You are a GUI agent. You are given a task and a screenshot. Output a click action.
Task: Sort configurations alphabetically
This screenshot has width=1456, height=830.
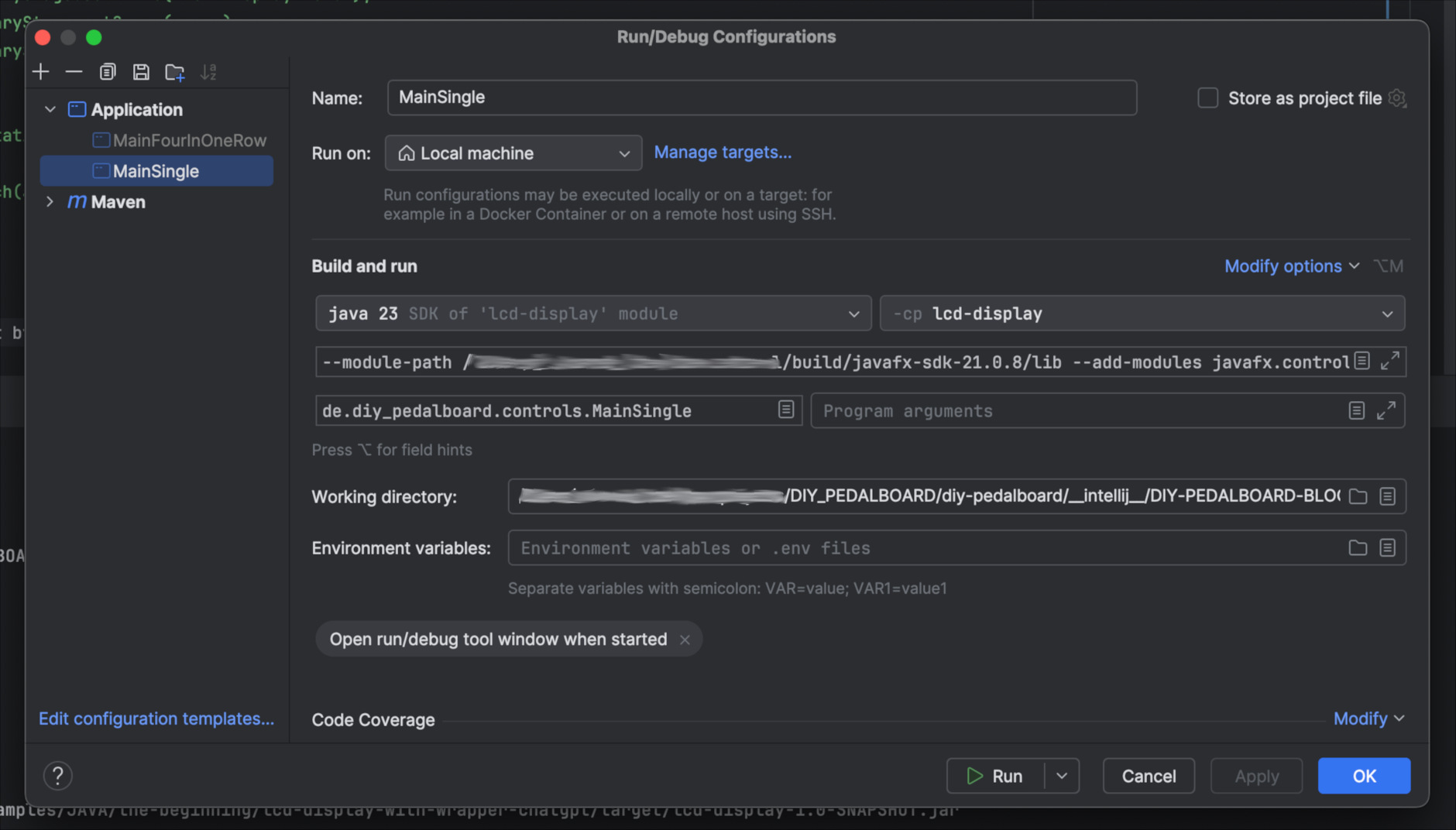208,71
